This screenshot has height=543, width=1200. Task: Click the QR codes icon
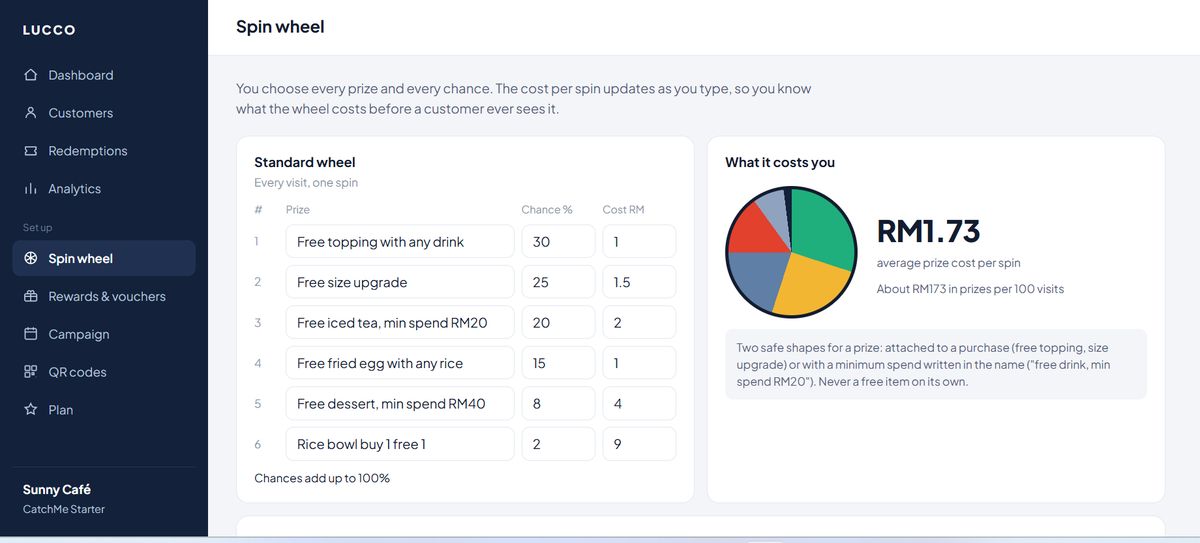[x=30, y=372]
